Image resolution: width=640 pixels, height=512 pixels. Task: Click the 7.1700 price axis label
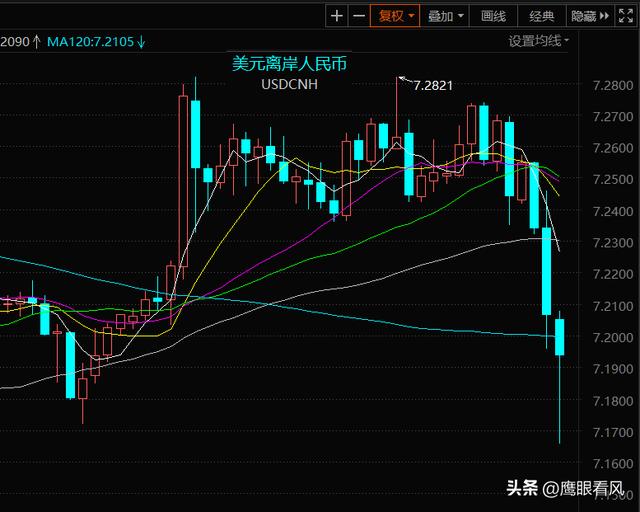coord(613,432)
